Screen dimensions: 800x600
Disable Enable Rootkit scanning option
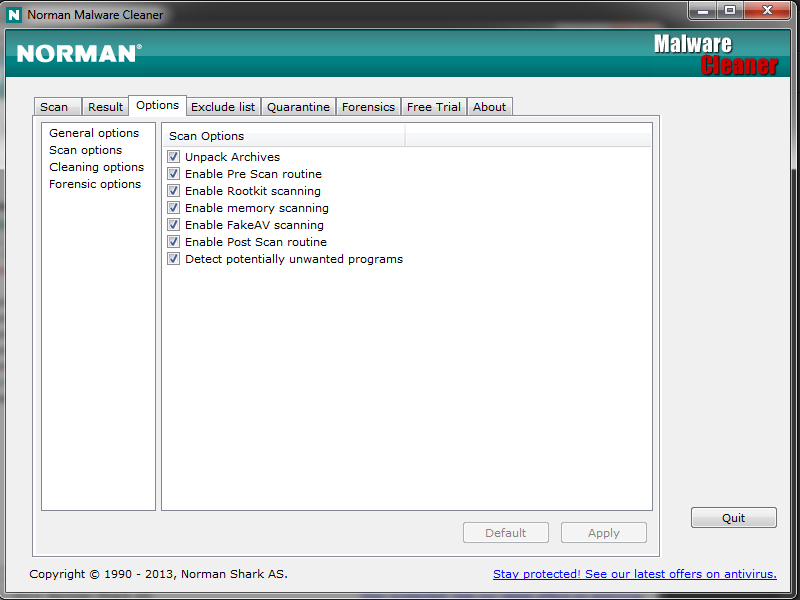tap(174, 191)
